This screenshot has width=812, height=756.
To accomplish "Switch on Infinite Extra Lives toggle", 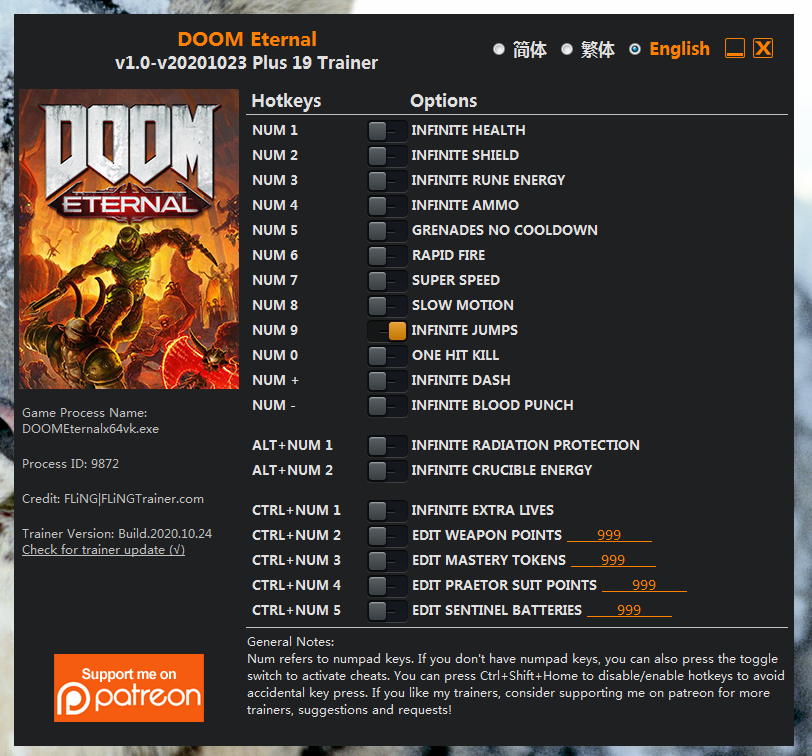I will (x=387, y=511).
